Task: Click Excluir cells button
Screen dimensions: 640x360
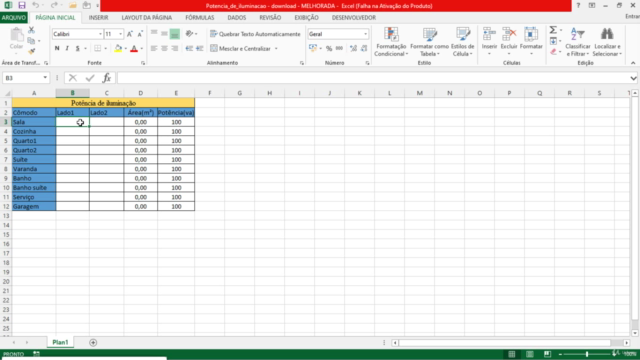Action: pos(509,41)
